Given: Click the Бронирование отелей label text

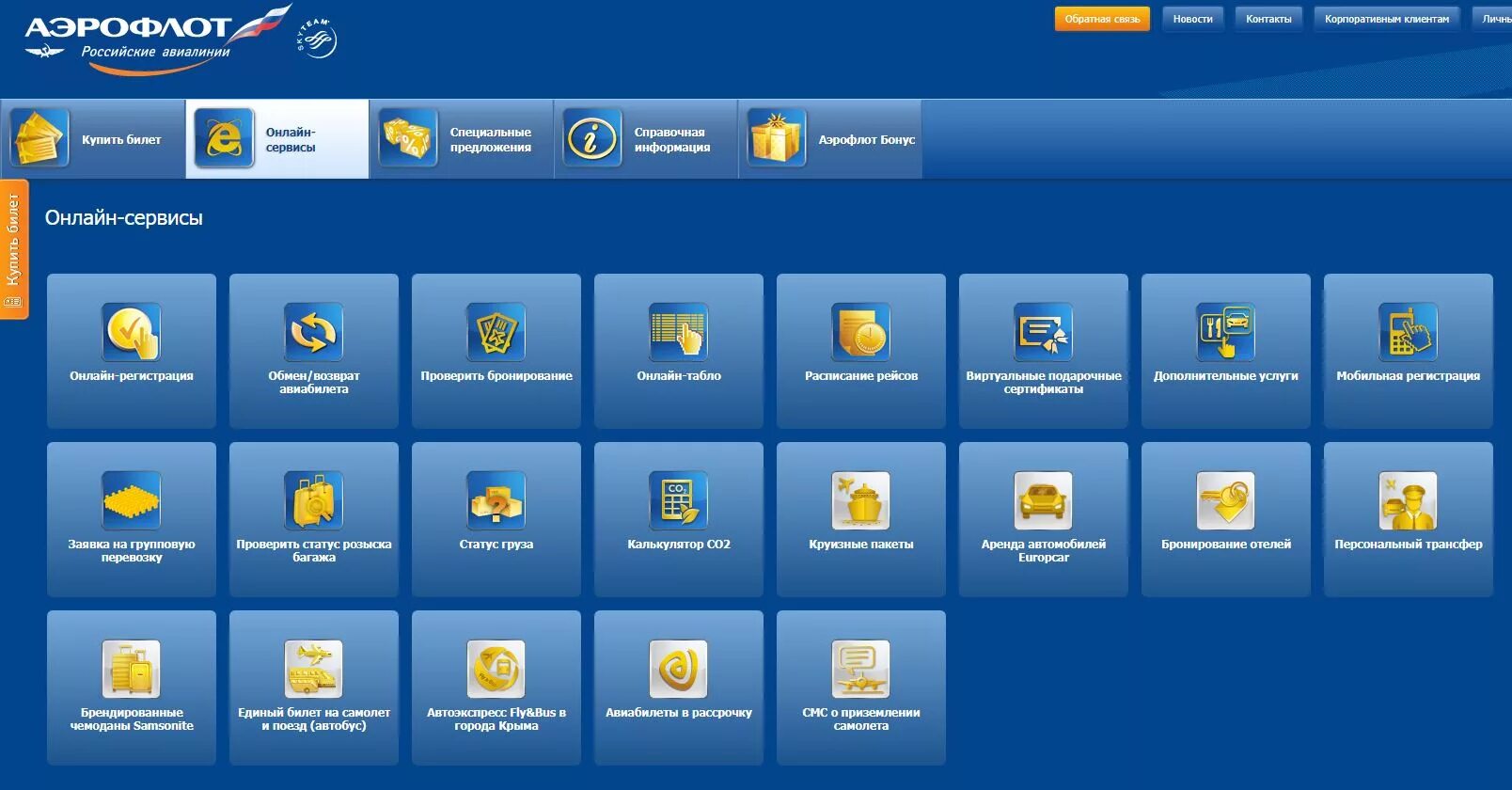Looking at the screenshot, I should [1226, 544].
